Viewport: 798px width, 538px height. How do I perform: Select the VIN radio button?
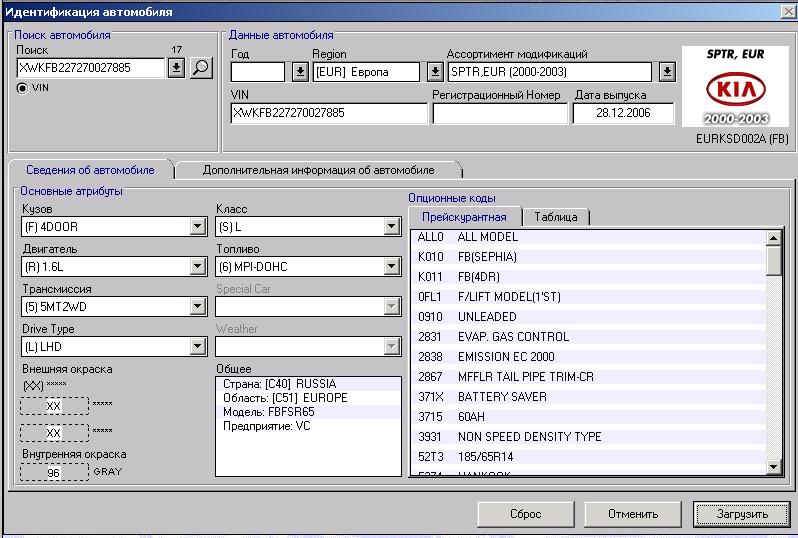(x=23, y=88)
